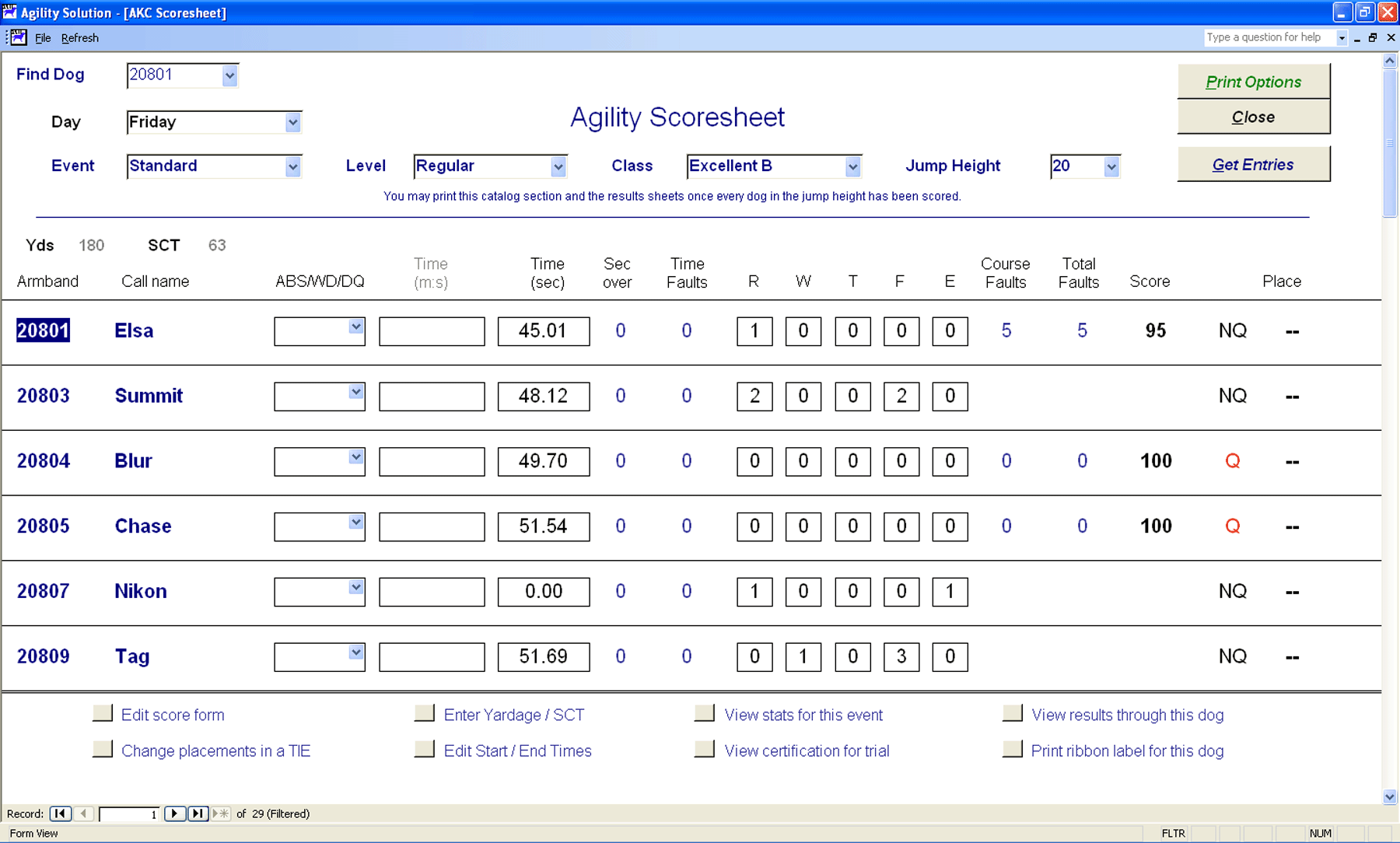The height and width of the screenshot is (843, 1400).
Task: Click the scrollbar up arrow
Action: click(1389, 59)
